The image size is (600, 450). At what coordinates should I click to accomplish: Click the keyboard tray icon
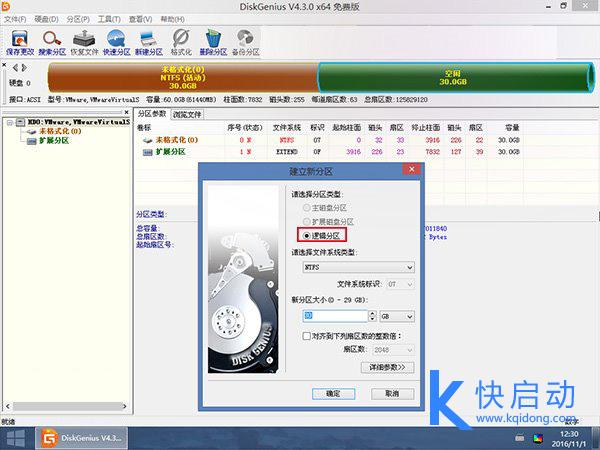click(520, 438)
